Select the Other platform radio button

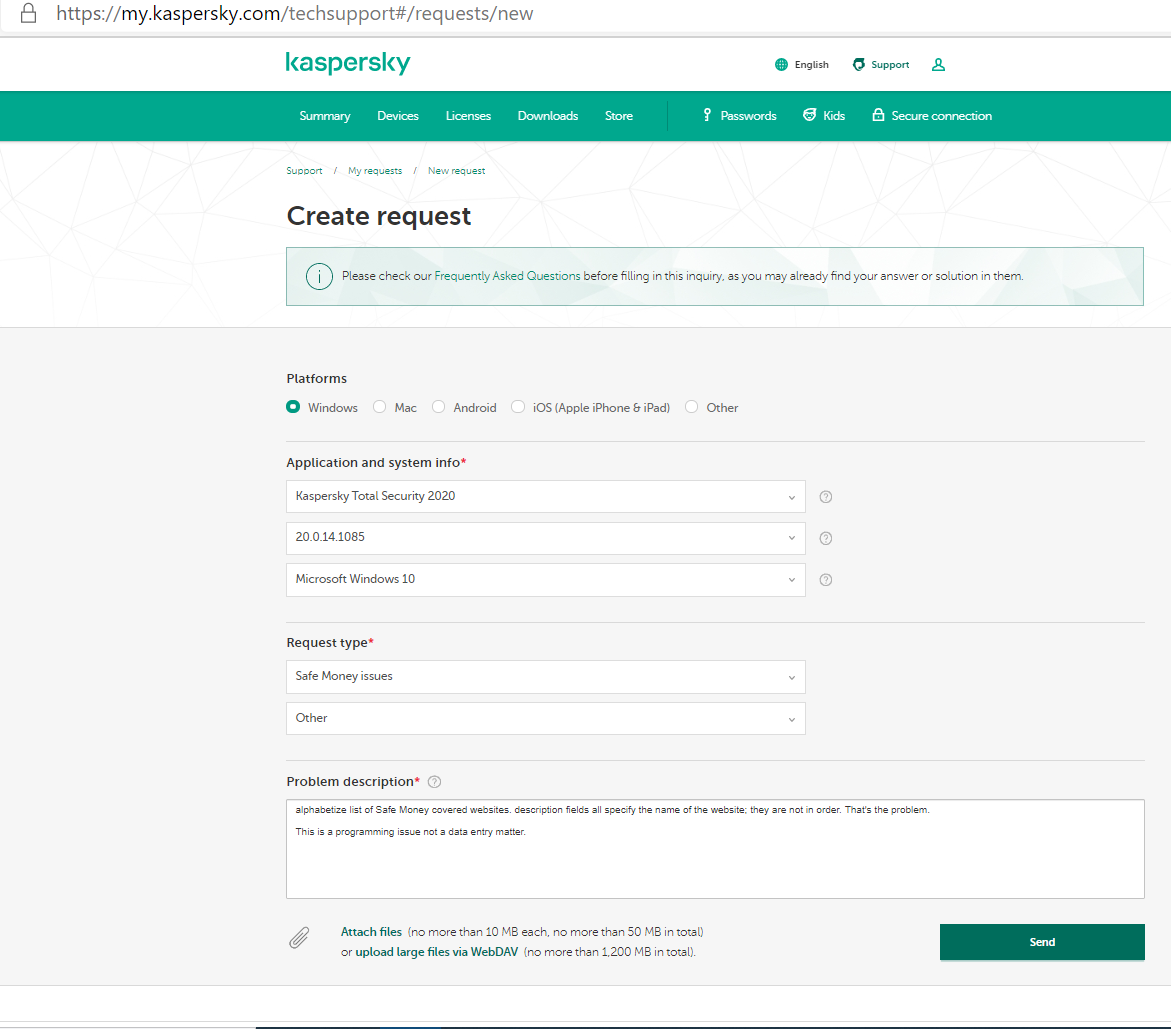click(x=692, y=407)
